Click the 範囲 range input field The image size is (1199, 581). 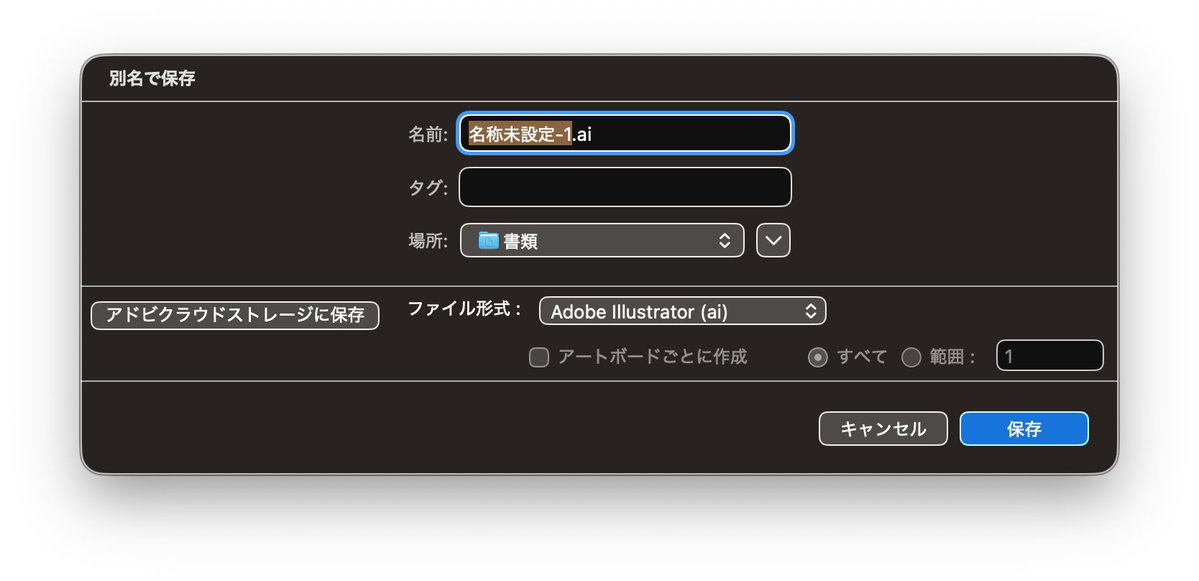point(1050,356)
